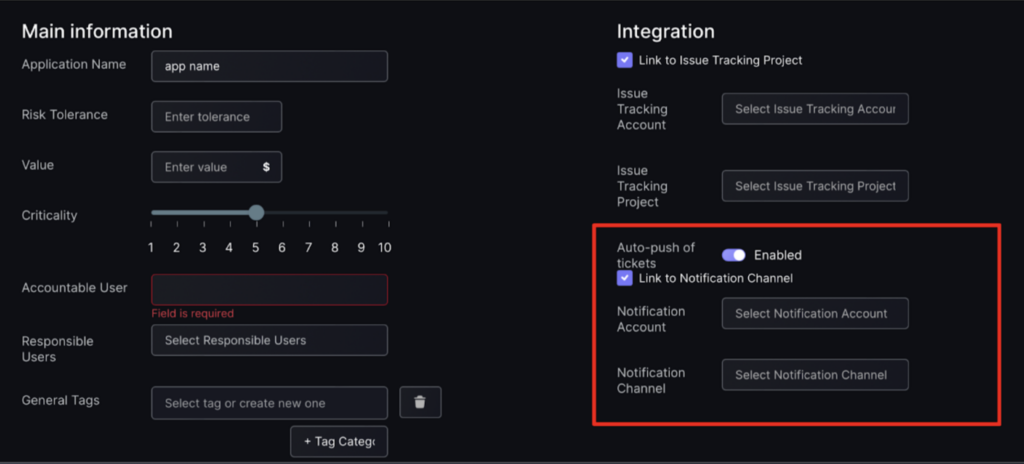Click the Risk Tolerance input field
The height and width of the screenshot is (464, 1024).
tap(216, 117)
